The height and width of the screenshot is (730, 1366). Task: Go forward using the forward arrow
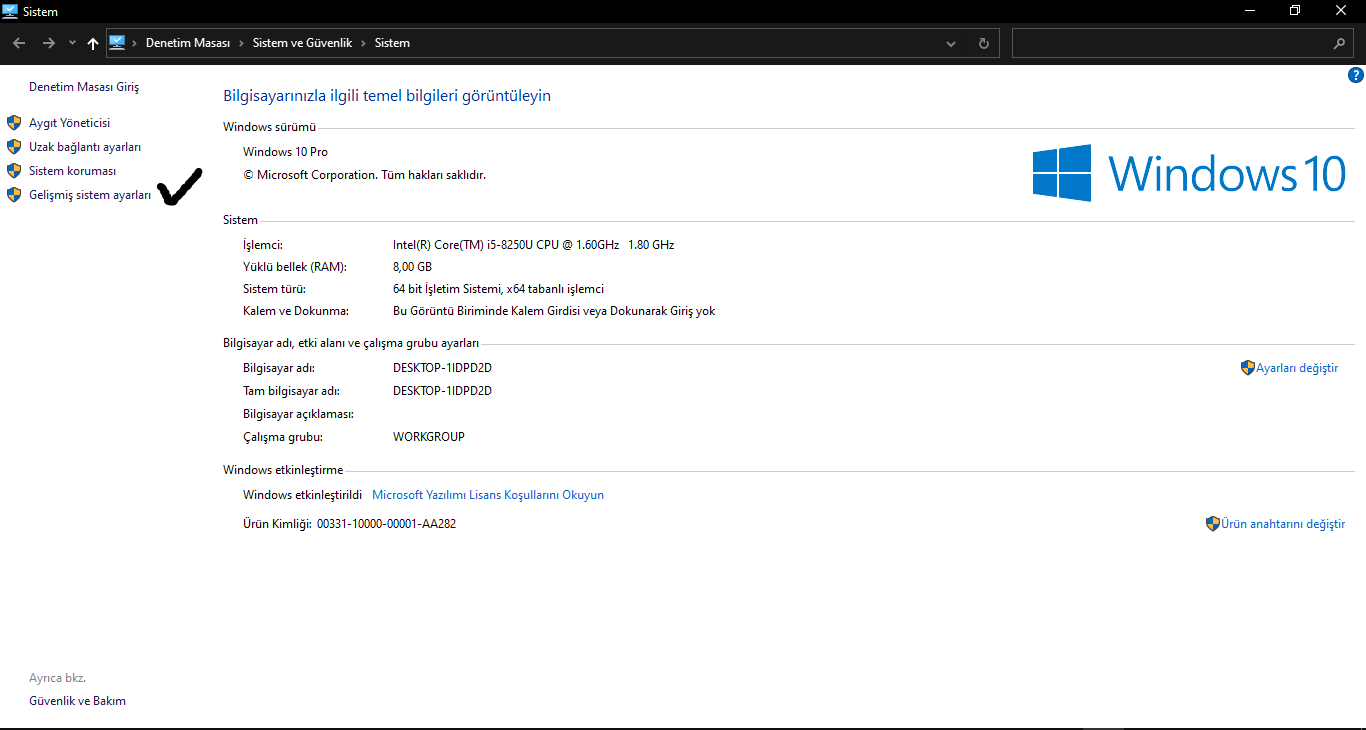pyautogui.click(x=48, y=43)
